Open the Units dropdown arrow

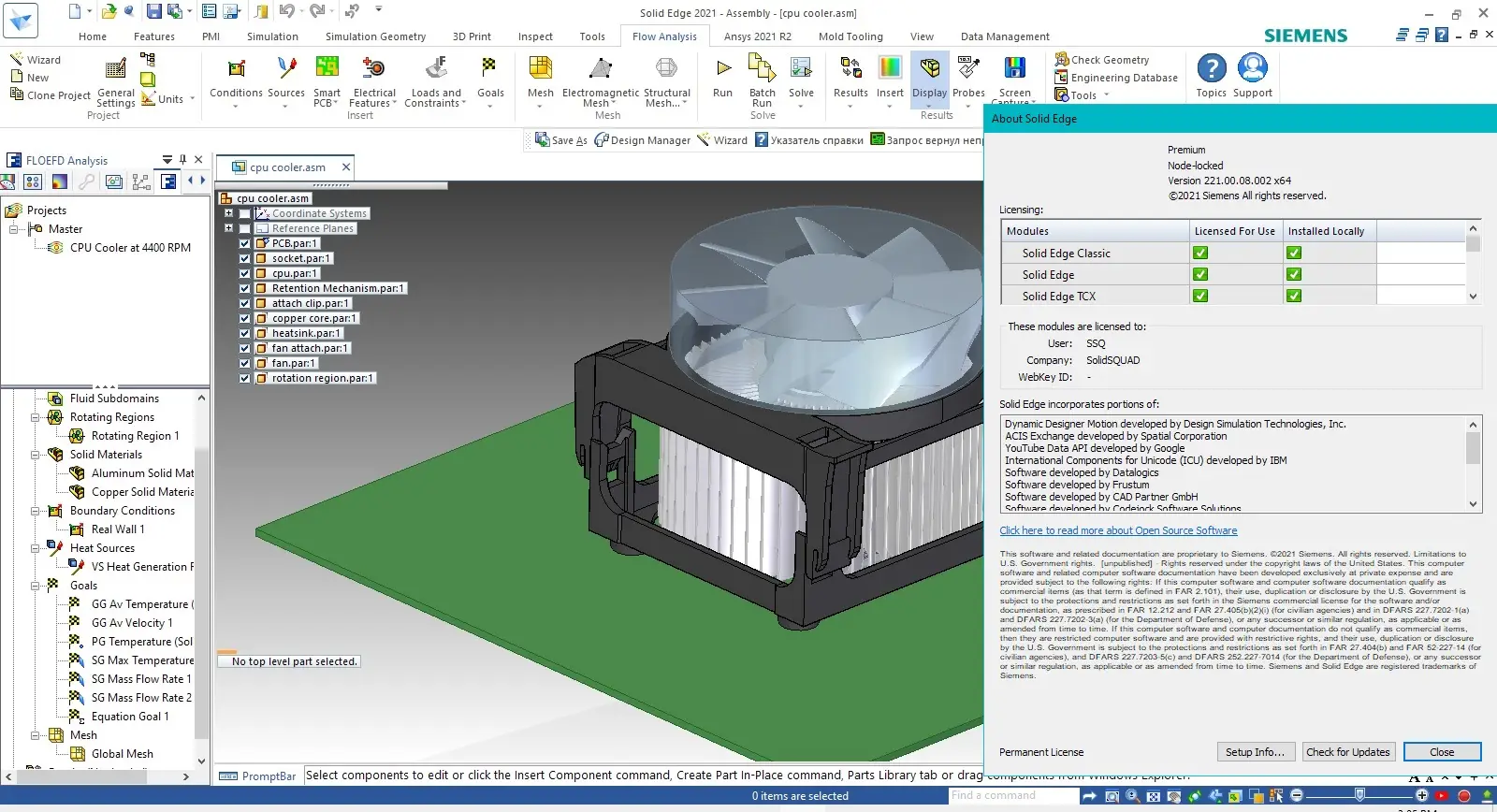[x=192, y=98]
